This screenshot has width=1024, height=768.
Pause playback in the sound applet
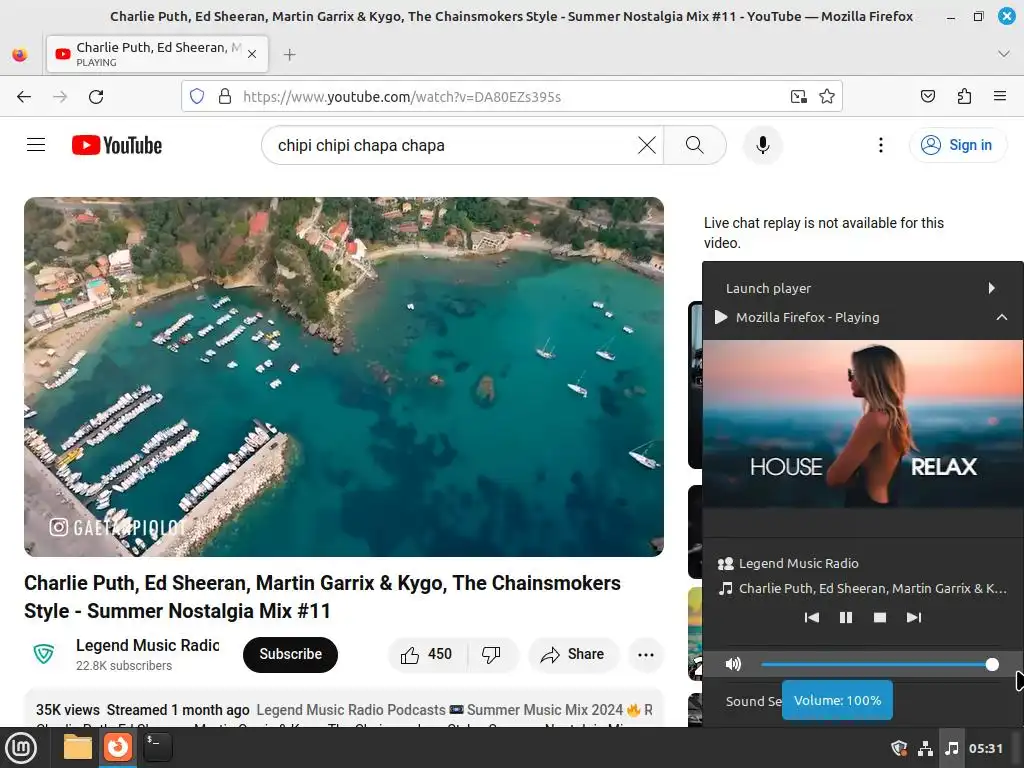[x=846, y=617]
